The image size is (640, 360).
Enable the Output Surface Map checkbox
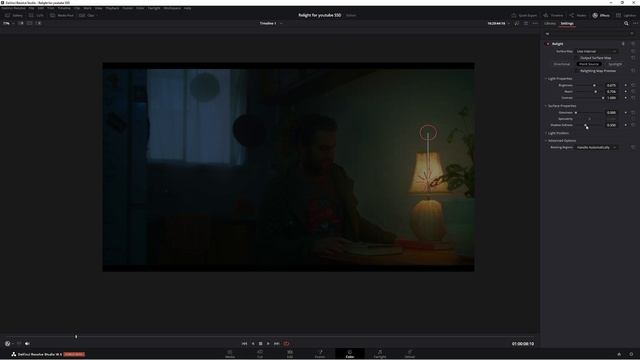click(x=578, y=58)
